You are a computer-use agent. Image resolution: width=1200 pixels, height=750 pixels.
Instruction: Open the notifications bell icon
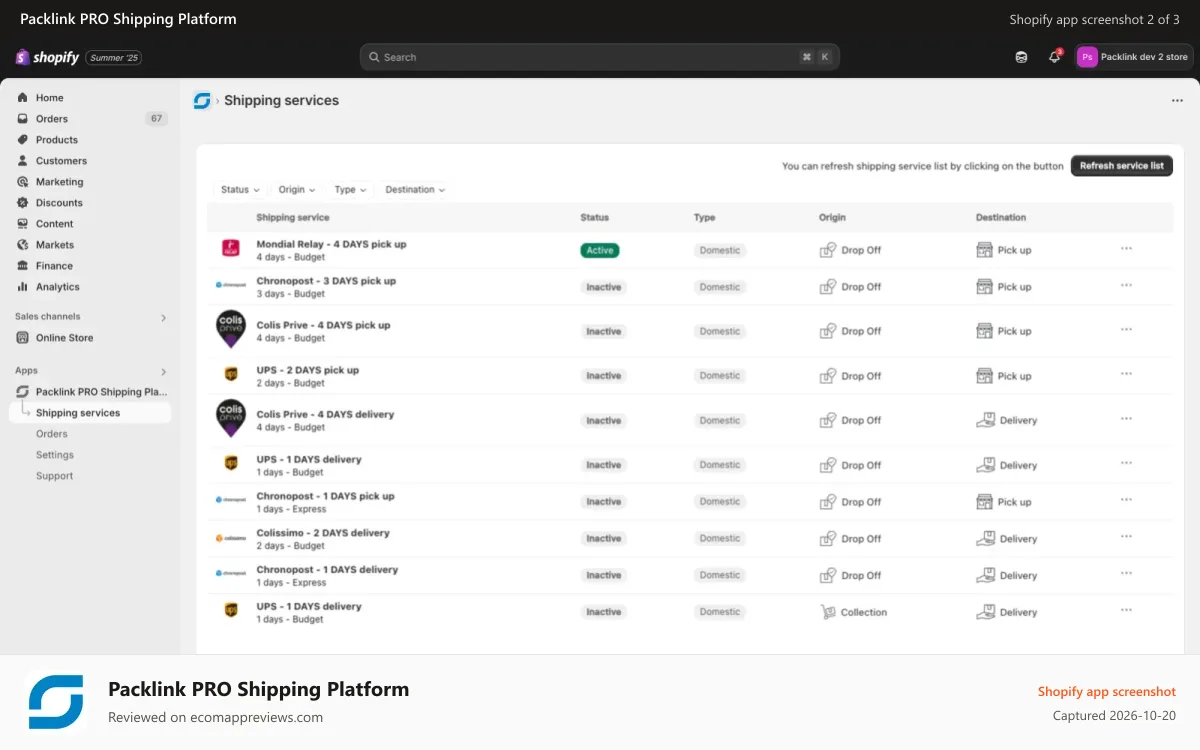[x=1054, y=57]
